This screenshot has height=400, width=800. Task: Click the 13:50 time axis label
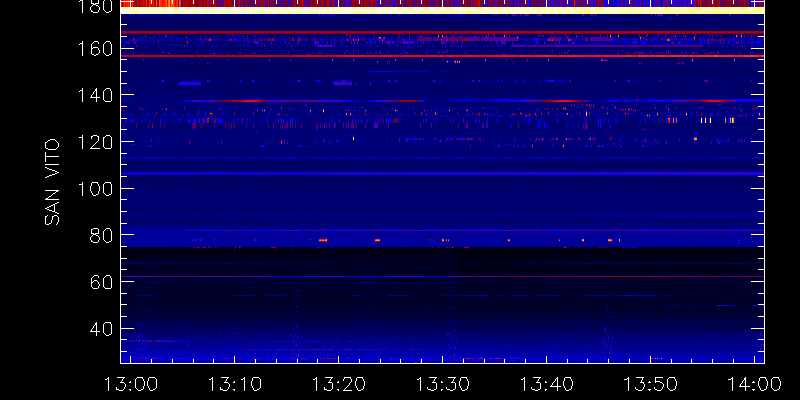pos(651,384)
